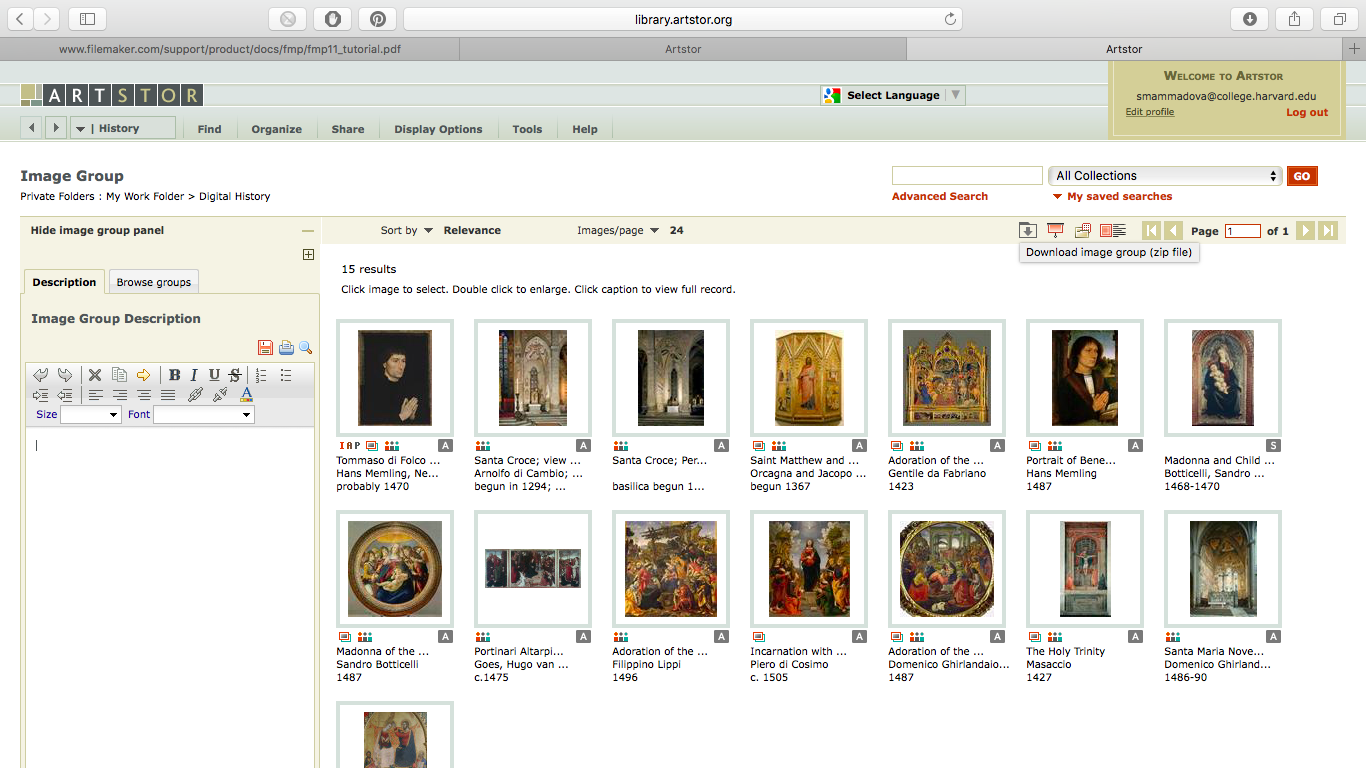Image resolution: width=1366 pixels, height=768 pixels.
Task: Redo in the description editor
Action: (x=64, y=375)
